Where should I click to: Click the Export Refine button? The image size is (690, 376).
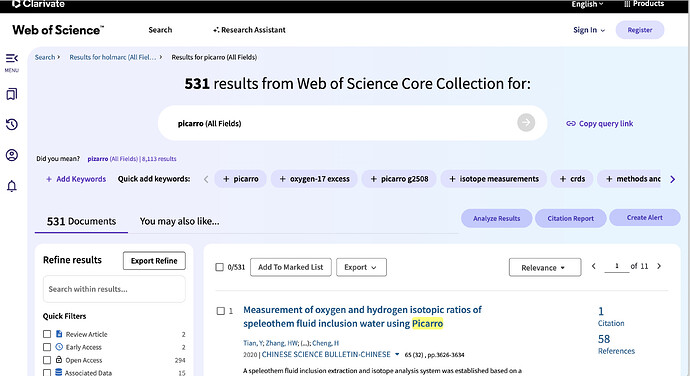[154, 261]
